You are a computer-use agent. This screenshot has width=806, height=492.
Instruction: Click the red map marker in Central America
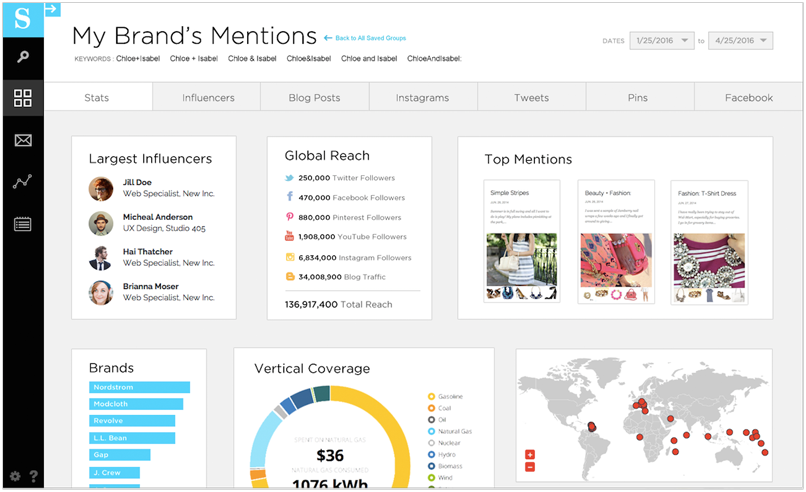pos(592,427)
